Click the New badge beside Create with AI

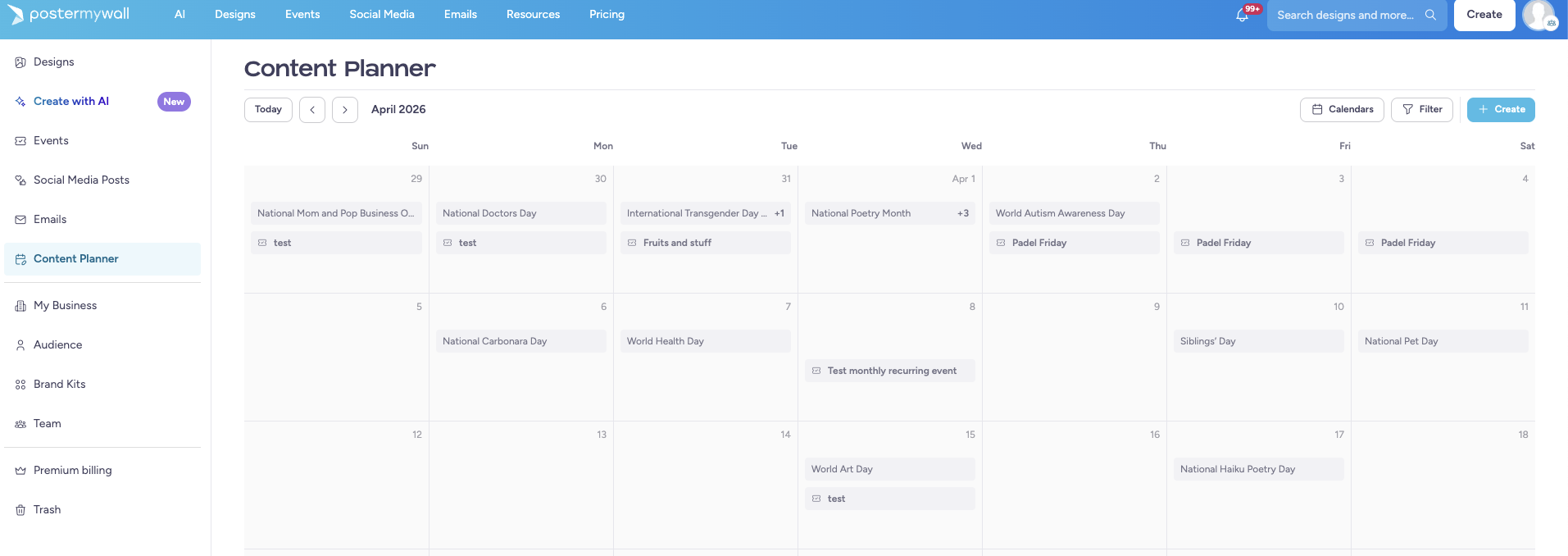[174, 102]
